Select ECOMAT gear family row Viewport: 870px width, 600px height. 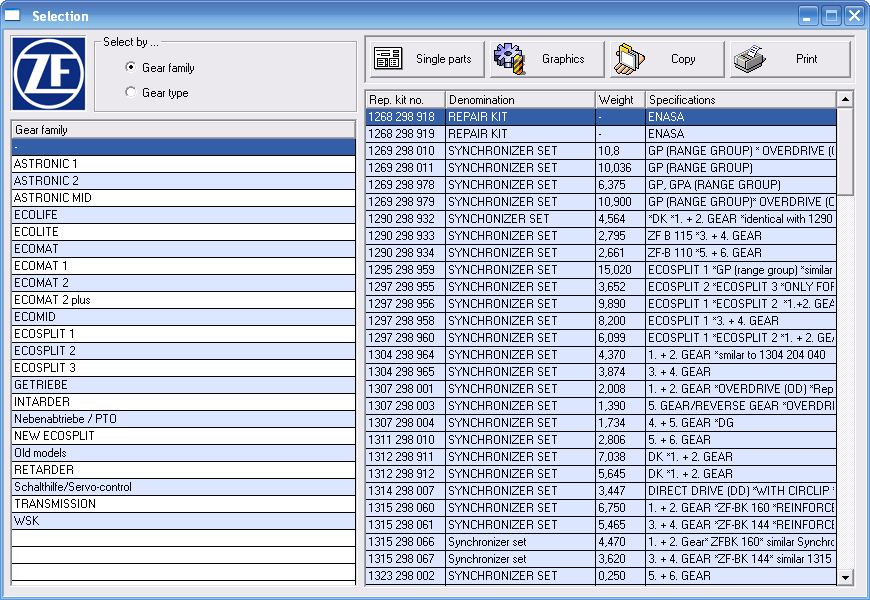(183, 249)
